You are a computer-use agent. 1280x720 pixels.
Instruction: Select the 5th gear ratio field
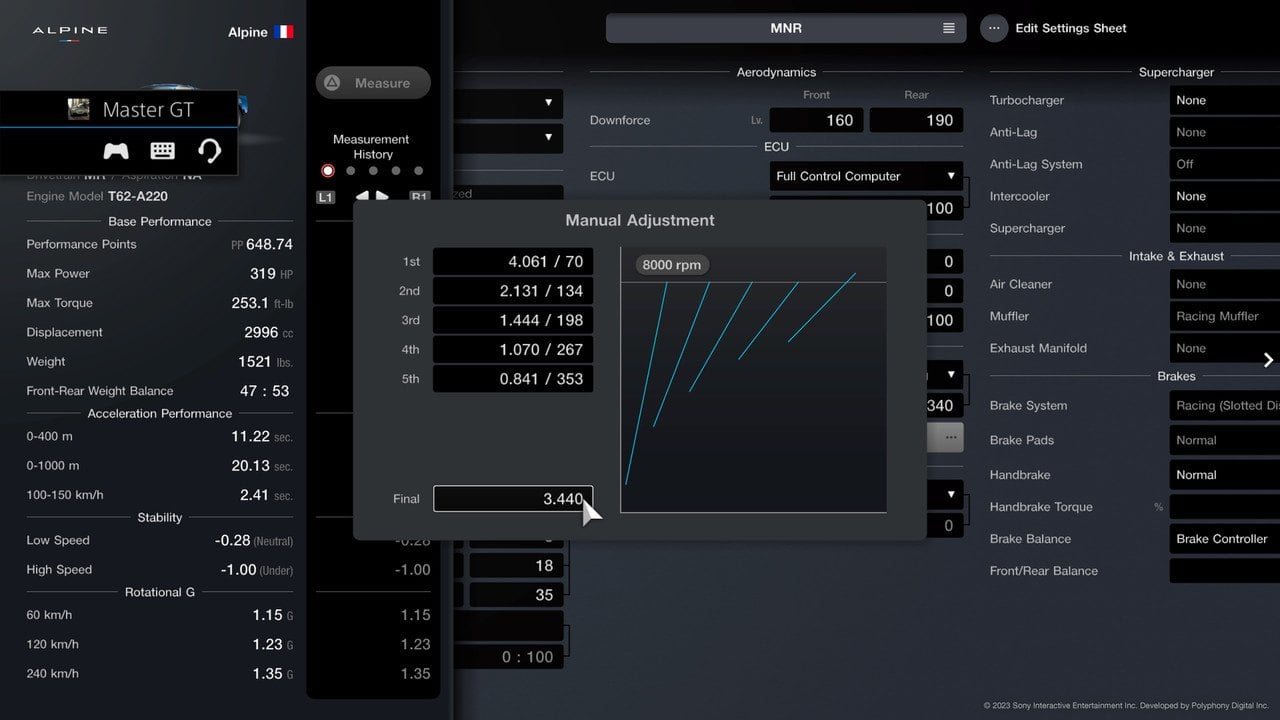tap(513, 379)
